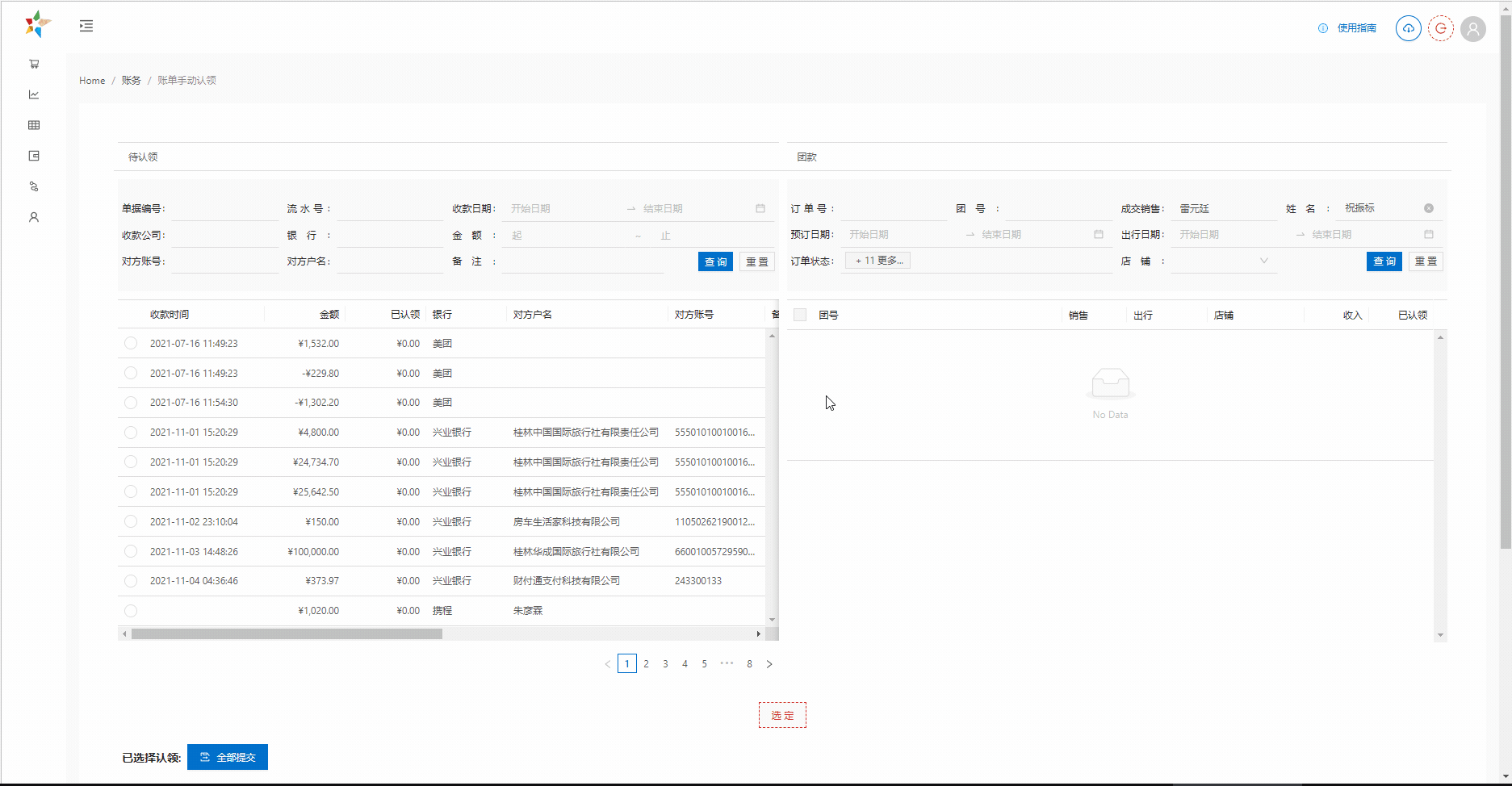Click the cloud download icon in header
This screenshot has width=1512, height=786.
[x=1408, y=28]
